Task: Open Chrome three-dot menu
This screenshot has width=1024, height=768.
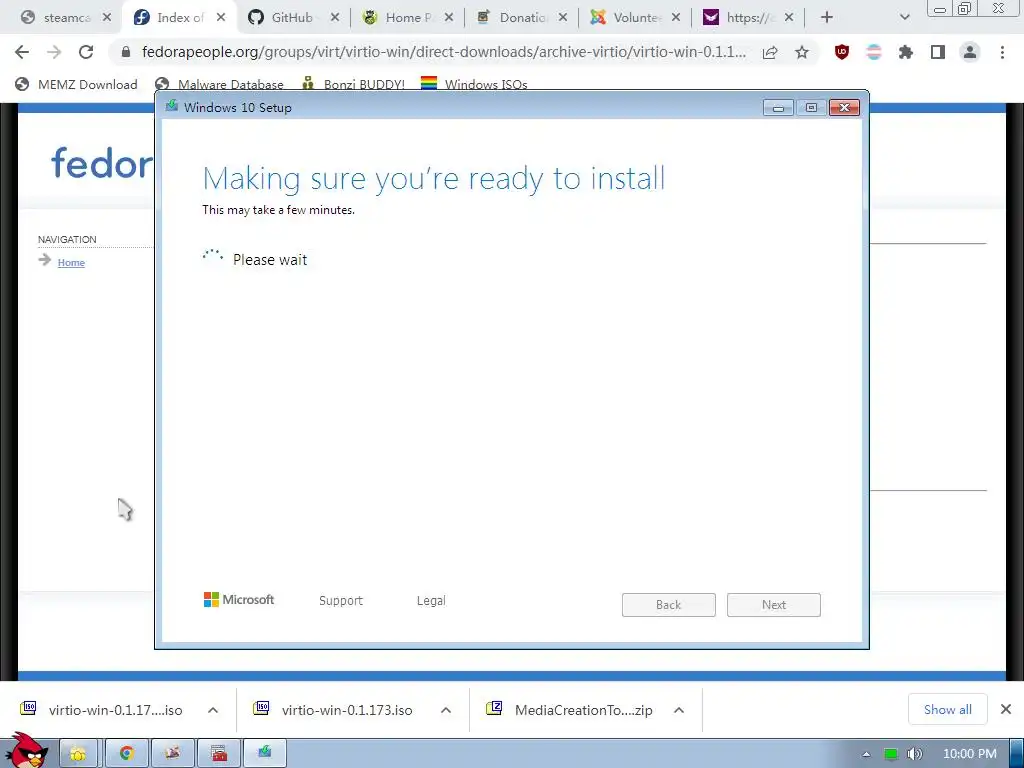Action: [x=1002, y=52]
